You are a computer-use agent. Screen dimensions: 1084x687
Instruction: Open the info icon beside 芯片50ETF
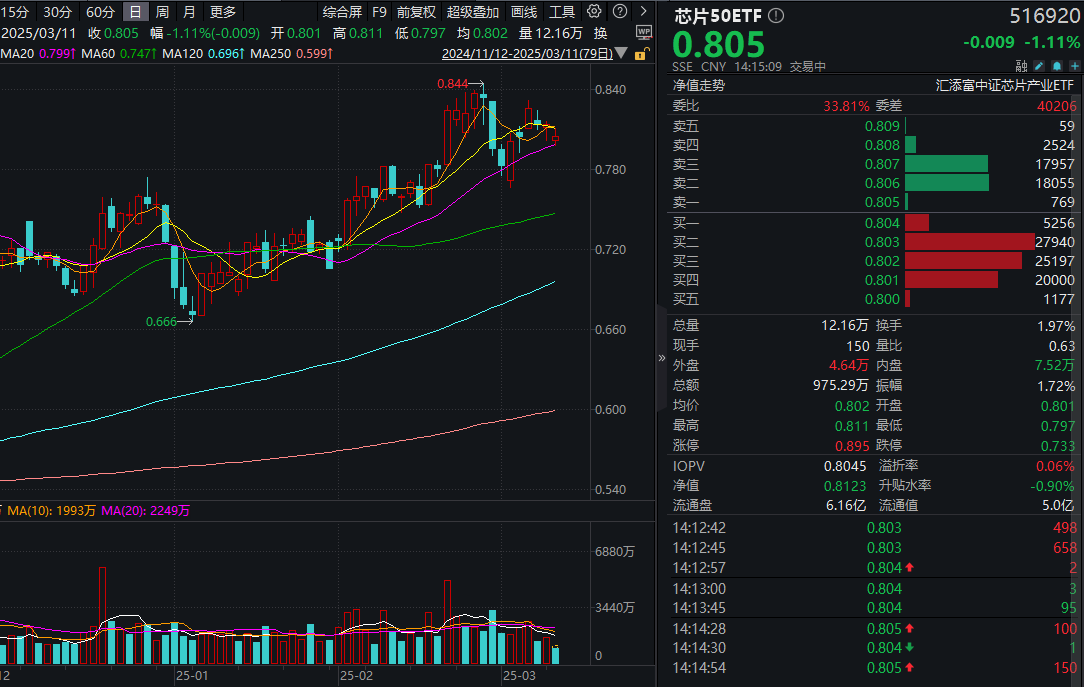pyautogui.click(x=775, y=15)
